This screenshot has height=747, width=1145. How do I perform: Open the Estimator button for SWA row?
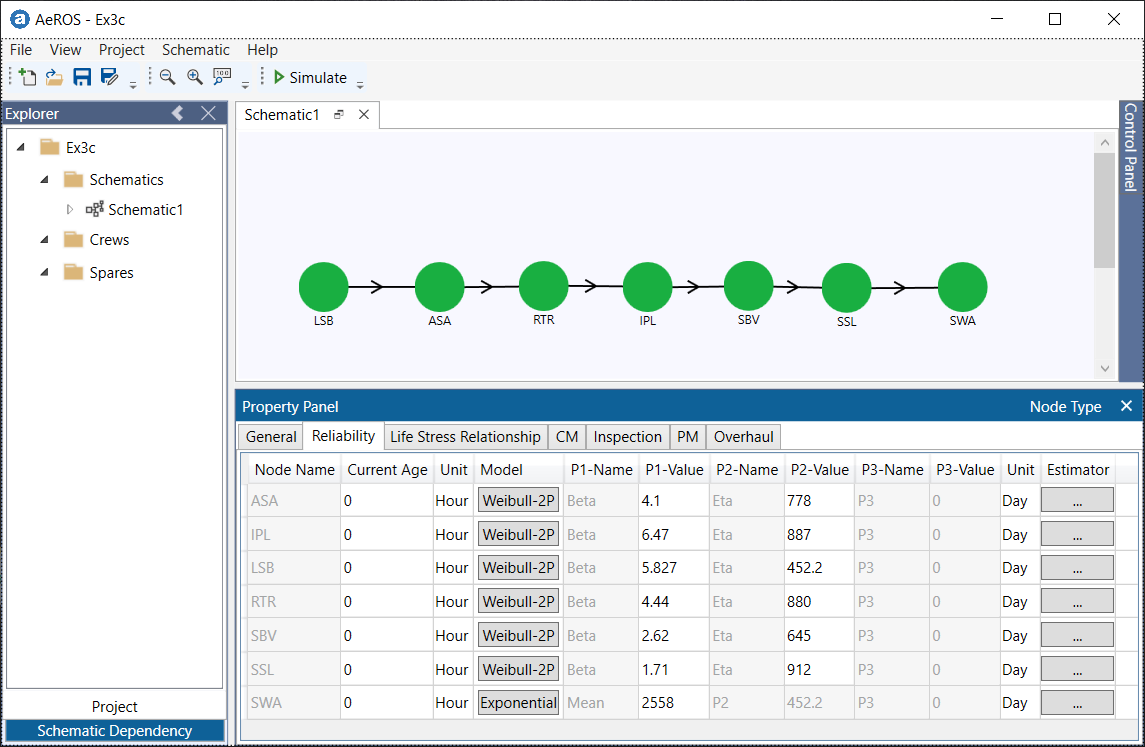click(x=1077, y=702)
